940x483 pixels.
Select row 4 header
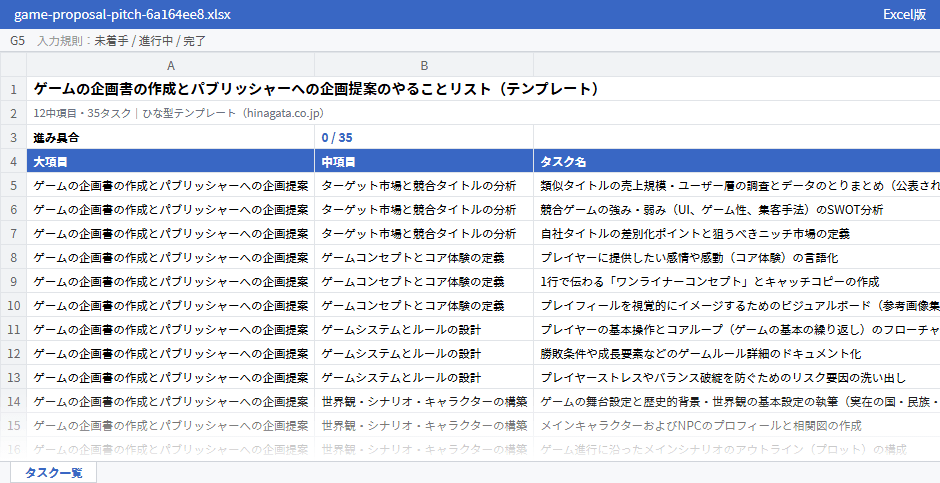(13, 161)
